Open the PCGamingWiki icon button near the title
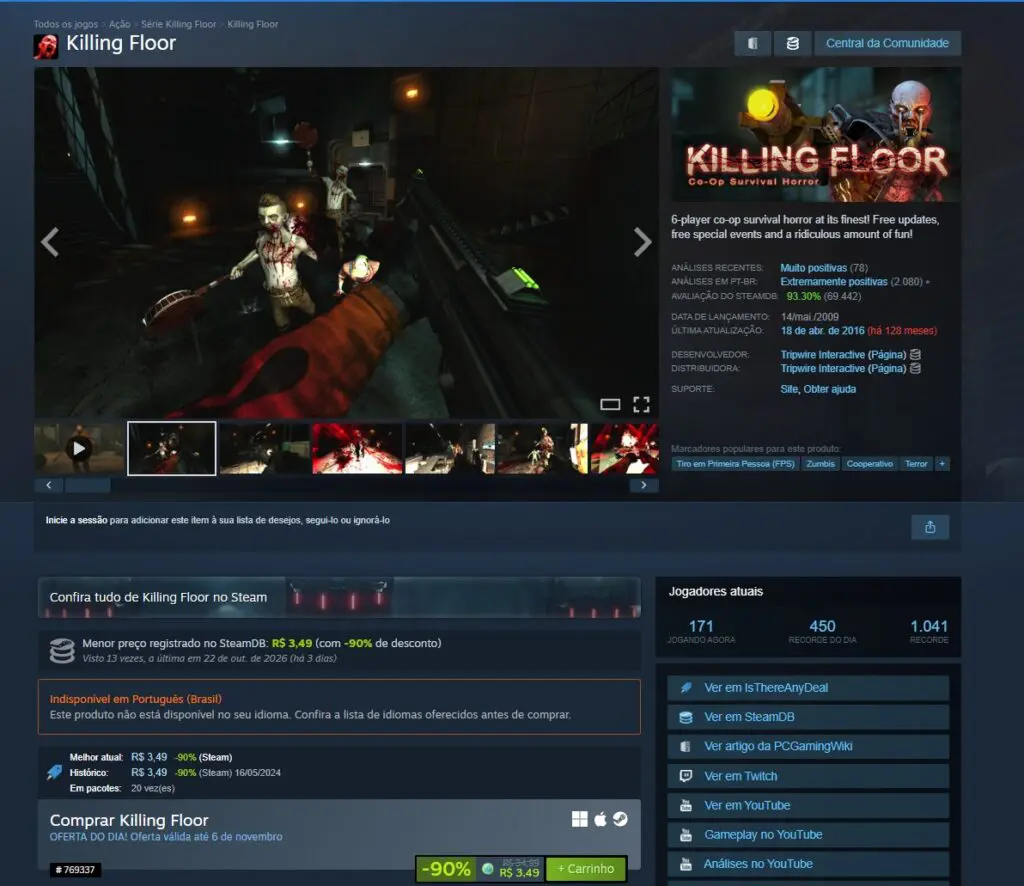The width and height of the screenshot is (1024, 886). tap(752, 43)
